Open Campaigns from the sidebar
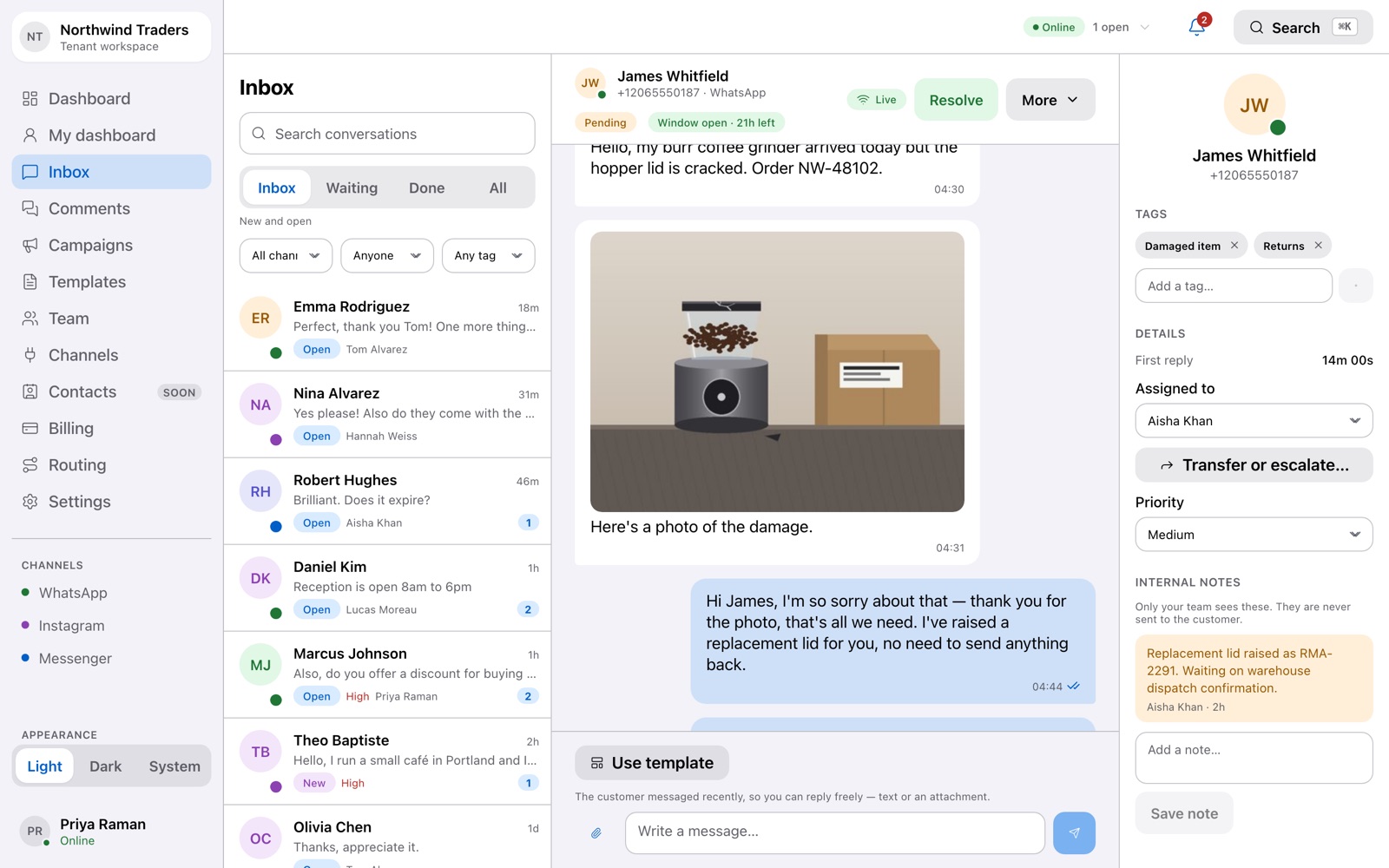The height and width of the screenshot is (868, 1389). (x=111, y=246)
